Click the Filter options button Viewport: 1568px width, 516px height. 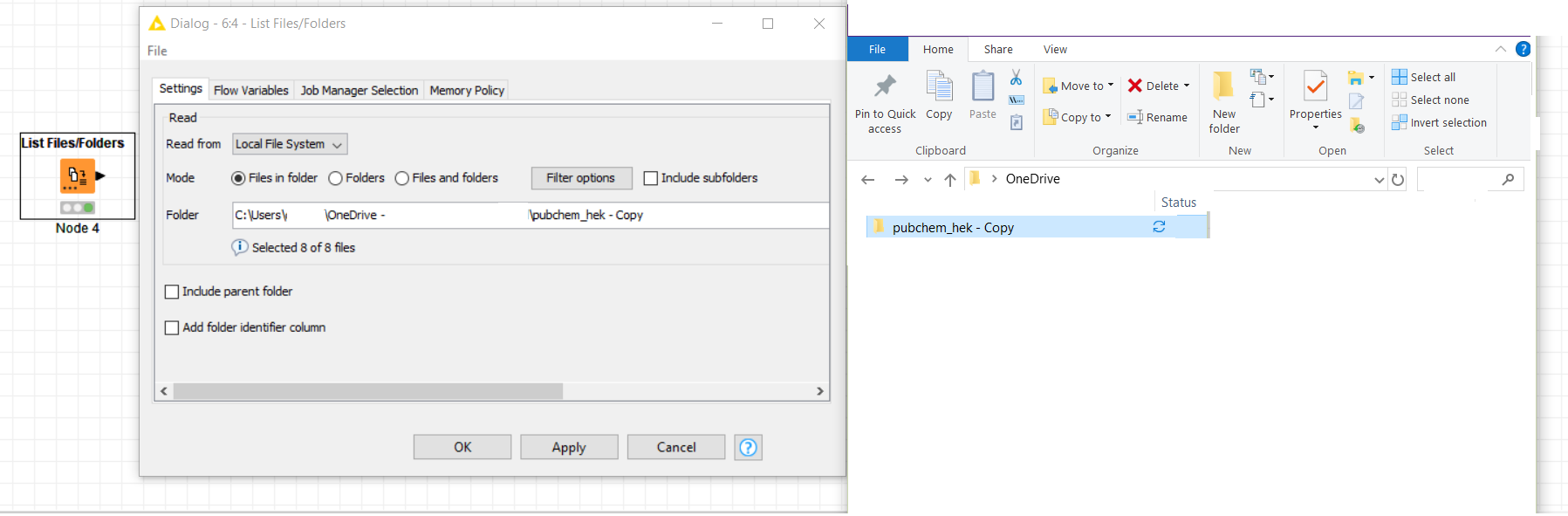[581, 178]
